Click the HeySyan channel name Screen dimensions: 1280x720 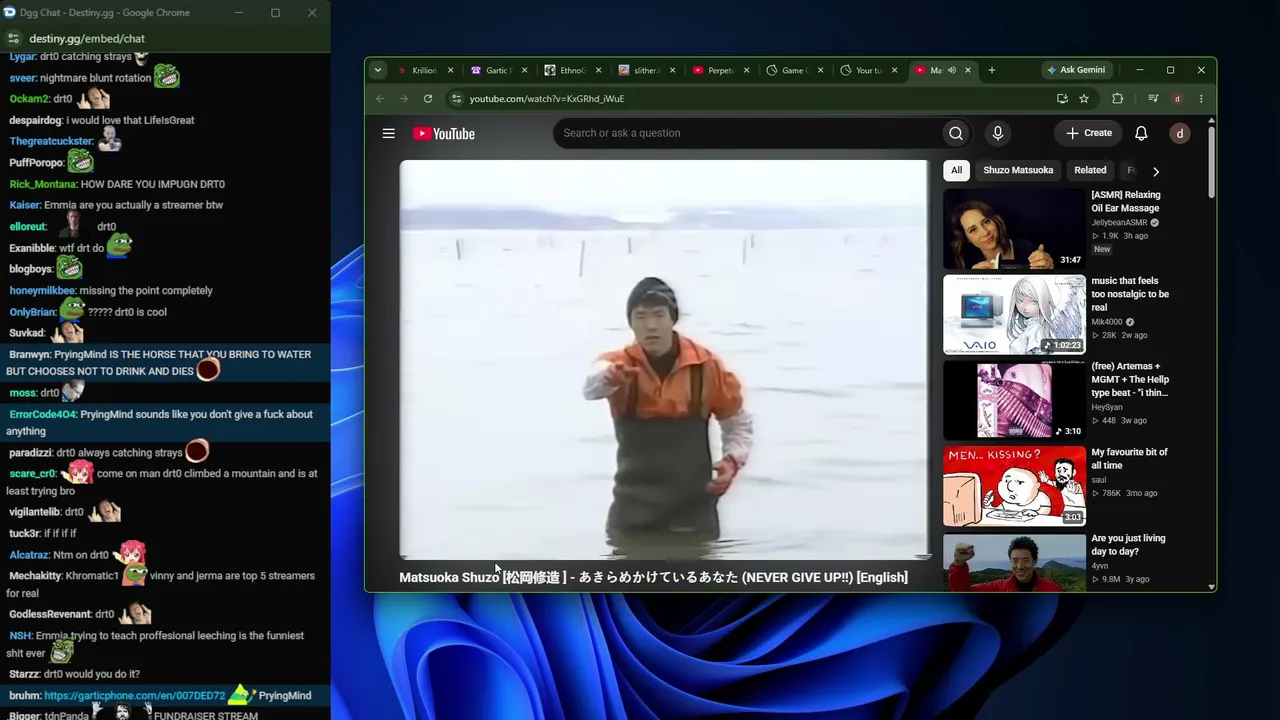point(1107,408)
